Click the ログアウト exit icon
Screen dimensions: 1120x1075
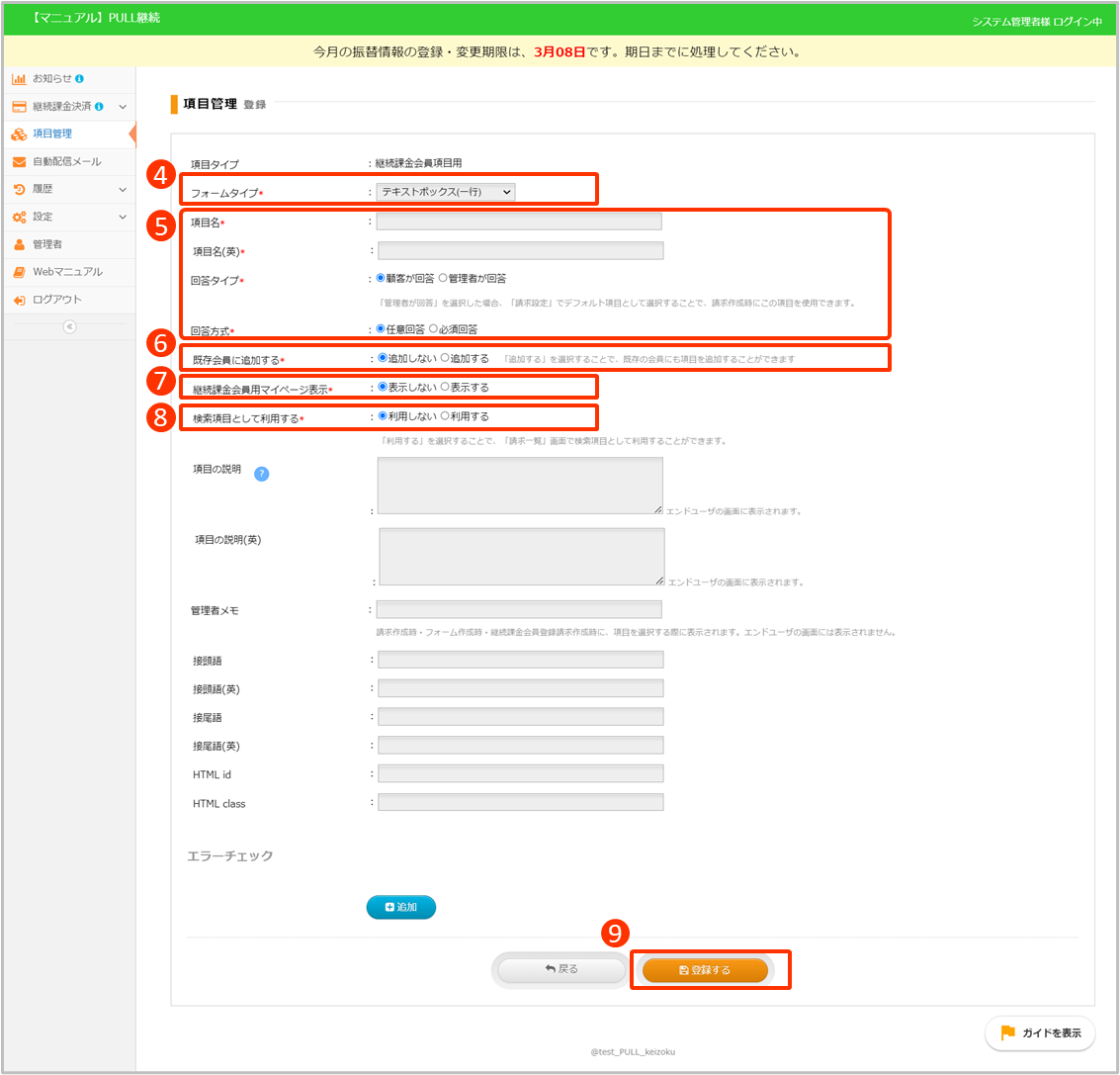tap(19, 300)
